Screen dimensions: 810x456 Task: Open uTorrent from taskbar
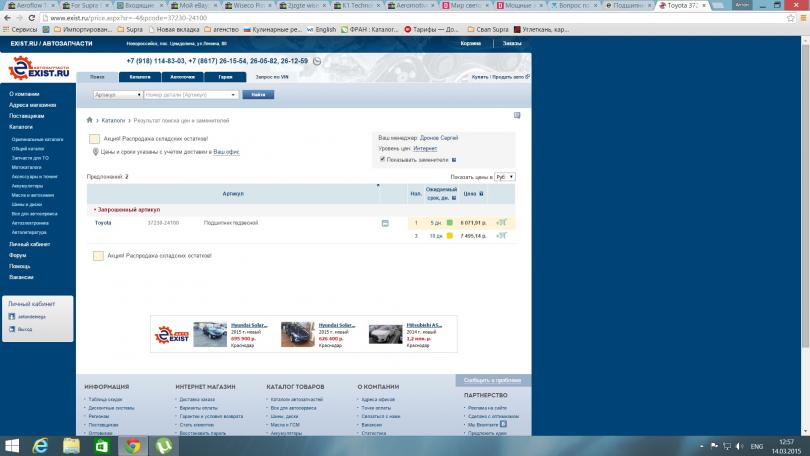[164, 446]
